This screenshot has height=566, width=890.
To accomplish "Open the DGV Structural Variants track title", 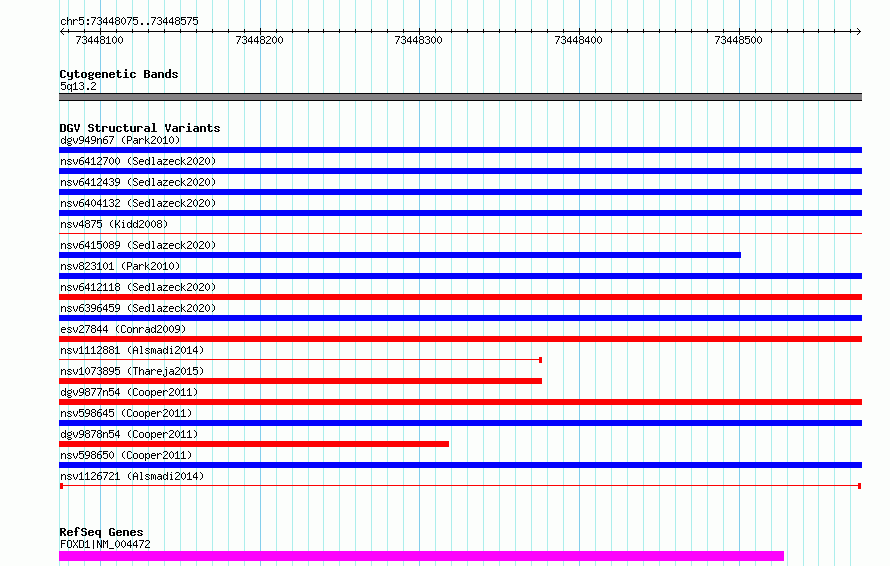I will pos(140,128).
